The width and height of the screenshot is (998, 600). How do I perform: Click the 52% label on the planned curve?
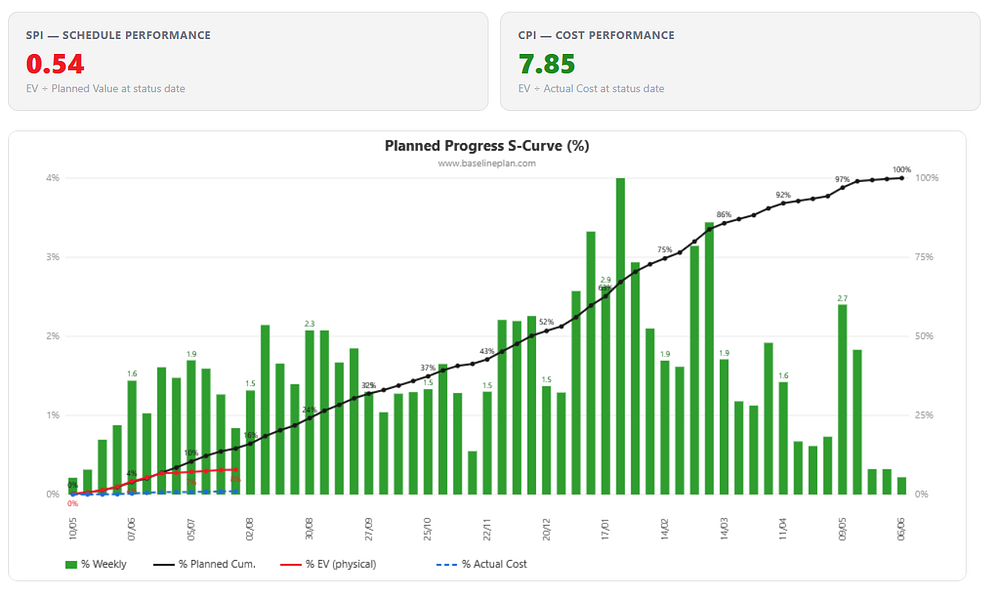pos(547,322)
